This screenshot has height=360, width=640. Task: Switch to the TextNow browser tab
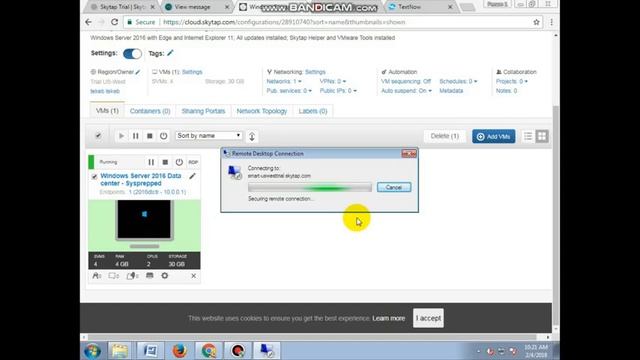pos(420,7)
